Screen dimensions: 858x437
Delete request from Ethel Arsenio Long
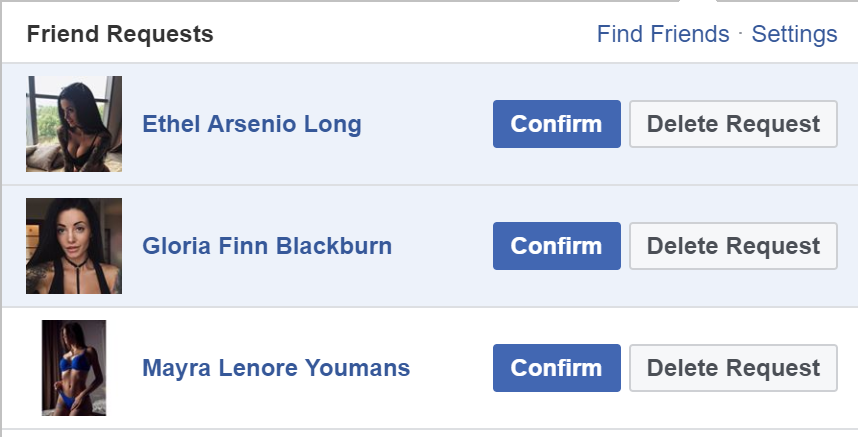point(733,124)
